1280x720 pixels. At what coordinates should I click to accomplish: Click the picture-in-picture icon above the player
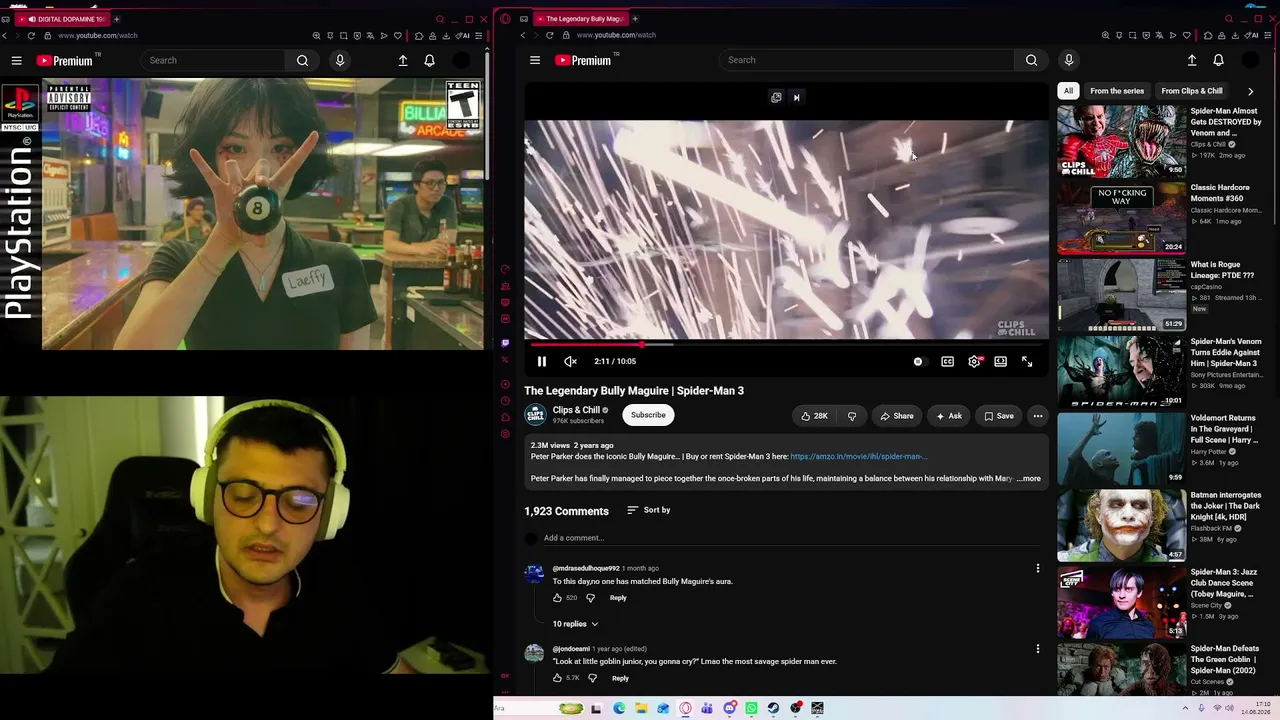[x=776, y=97]
